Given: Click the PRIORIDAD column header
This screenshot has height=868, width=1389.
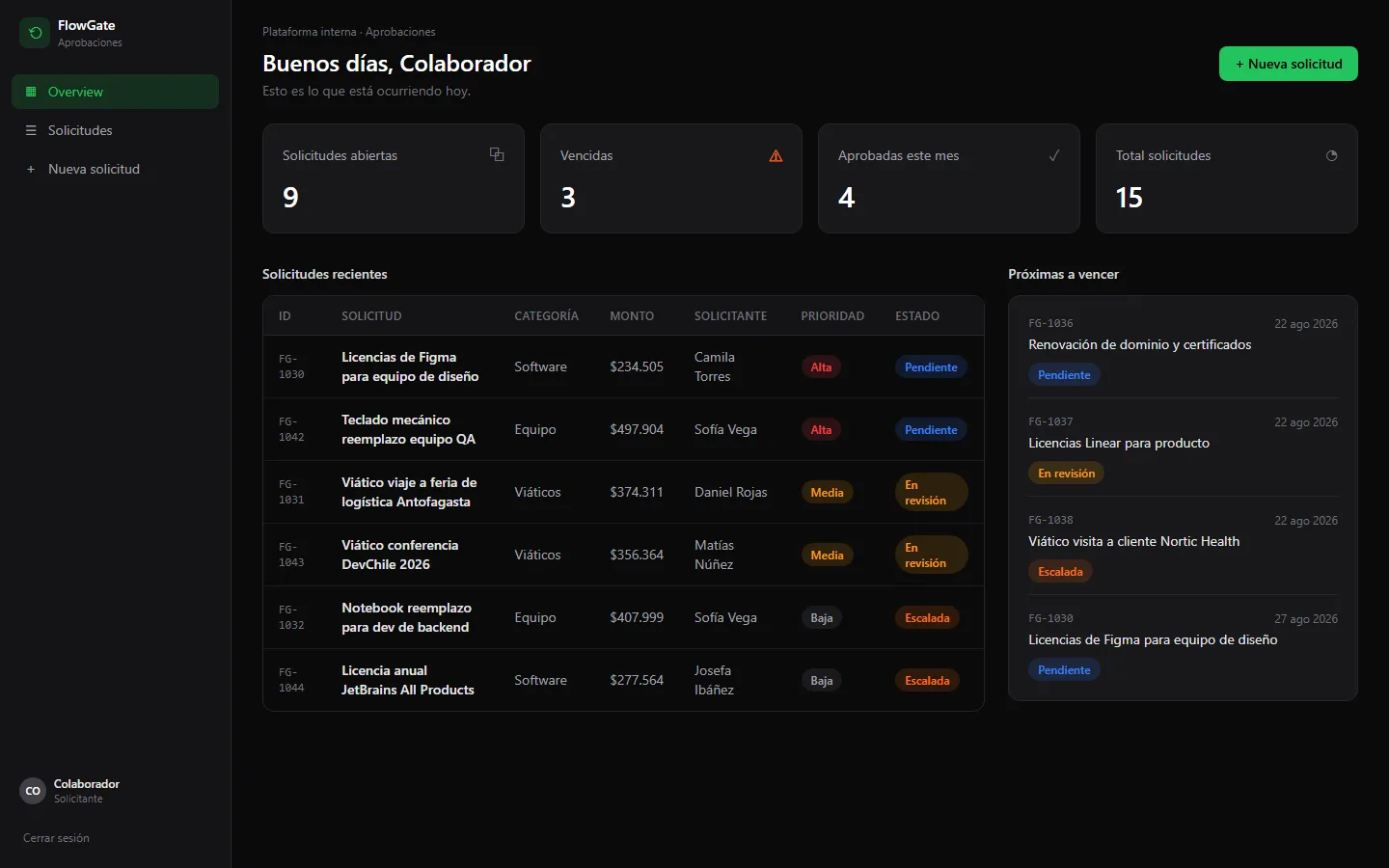Looking at the screenshot, I should coord(832,316).
